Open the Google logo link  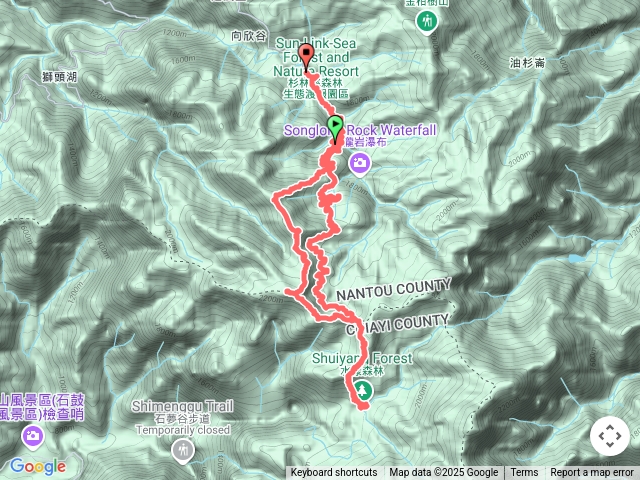[x=38, y=466]
